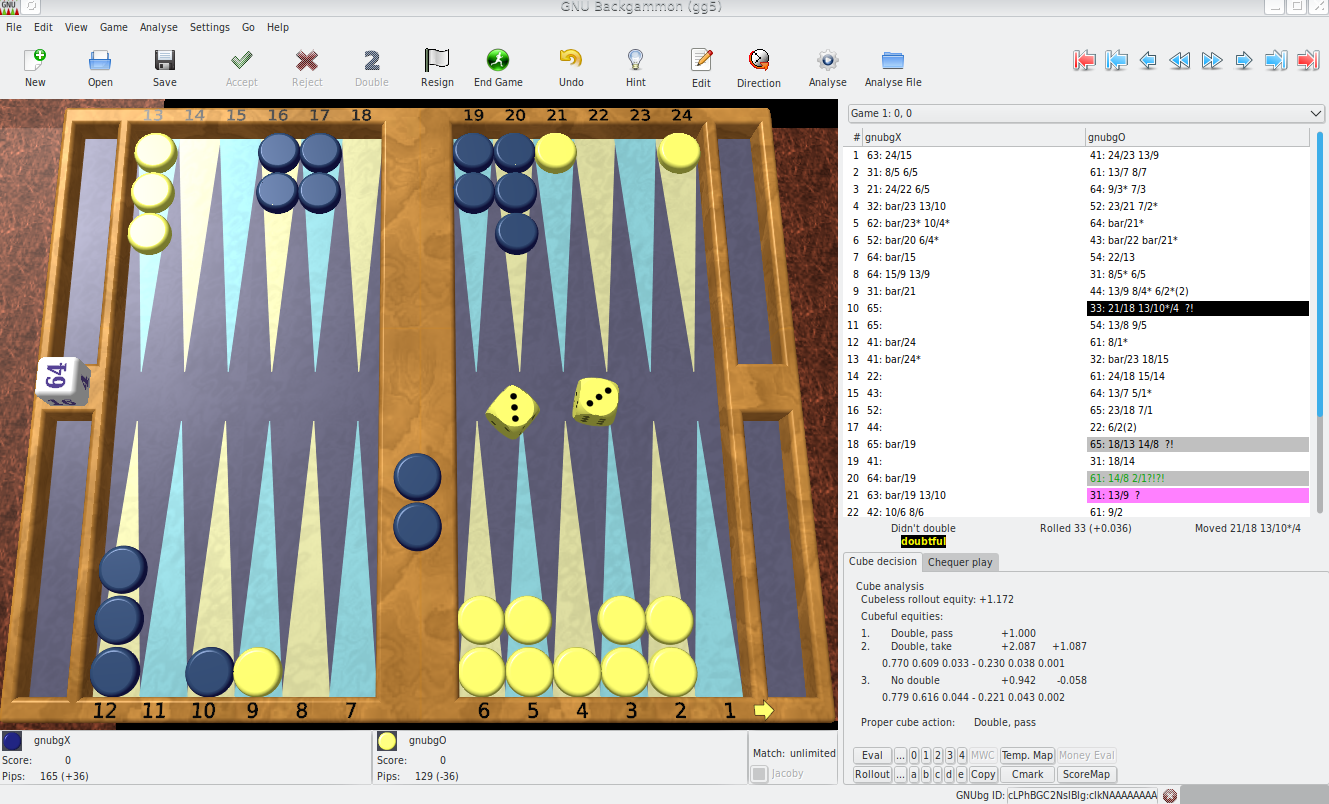Image resolution: width=1329 pixels, height=804 pixels.
Task: Change play Direction via toolbar icon
Action: 758,60
